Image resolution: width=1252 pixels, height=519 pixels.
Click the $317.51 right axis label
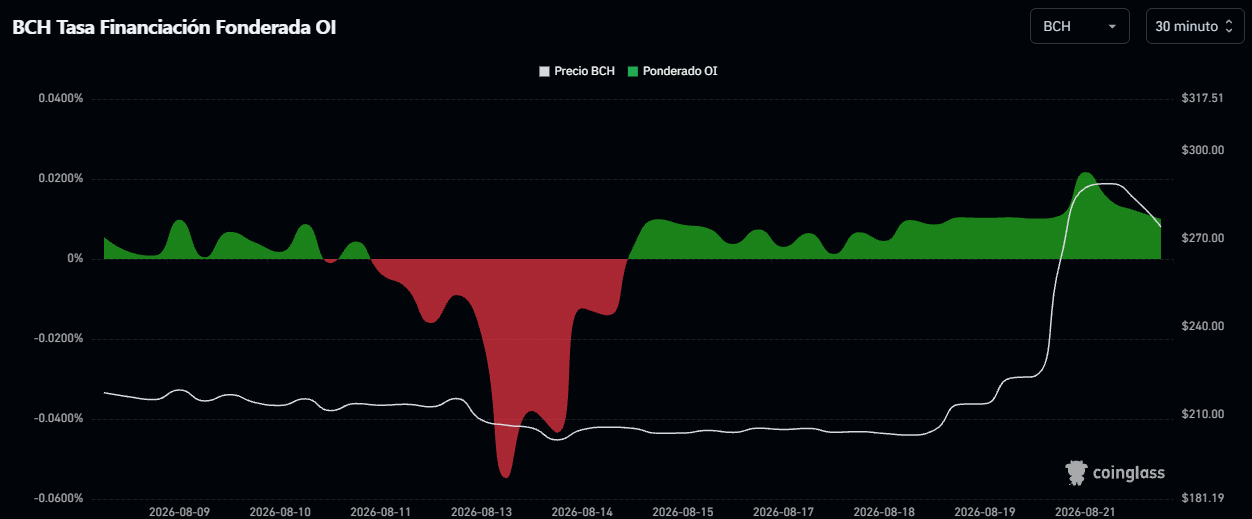click(x=1202, y=99)
